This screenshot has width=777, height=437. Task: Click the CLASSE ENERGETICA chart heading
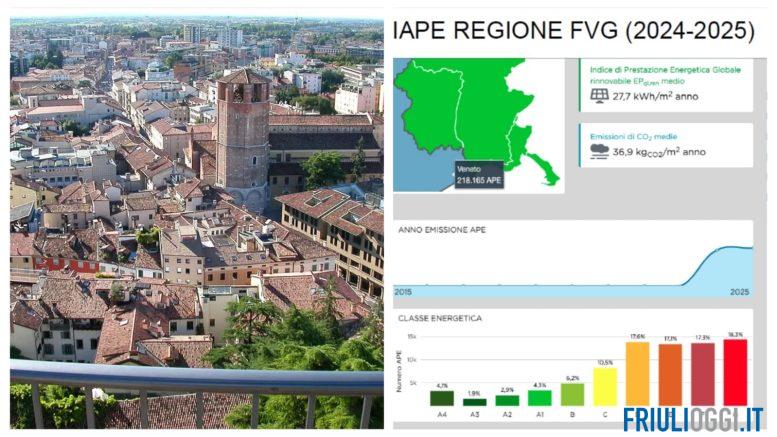click(x=440, y=318)
